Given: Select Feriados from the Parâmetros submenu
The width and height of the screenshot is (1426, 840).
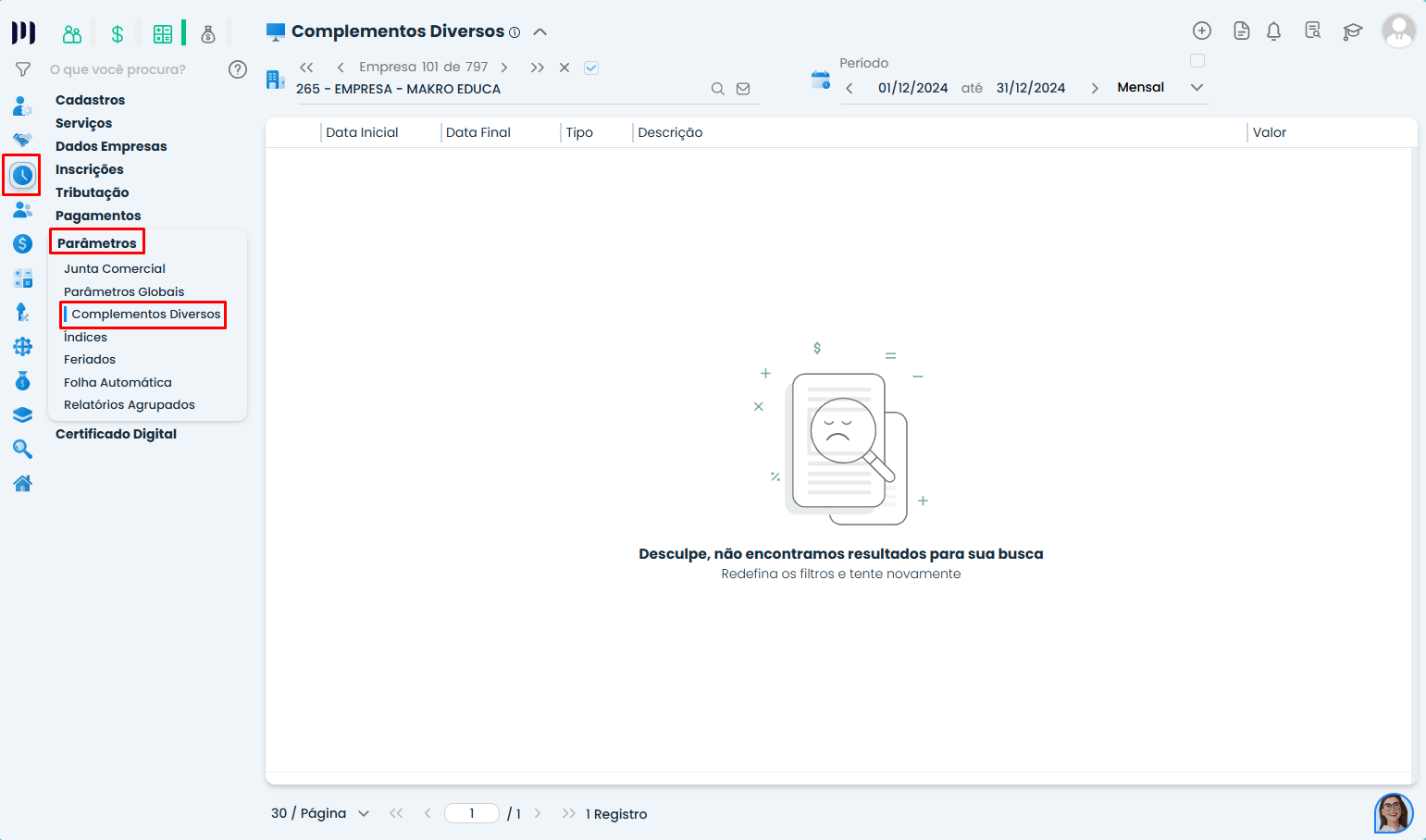Looking at the screenshot, I should pyautogui.click(x=89, y=359).
